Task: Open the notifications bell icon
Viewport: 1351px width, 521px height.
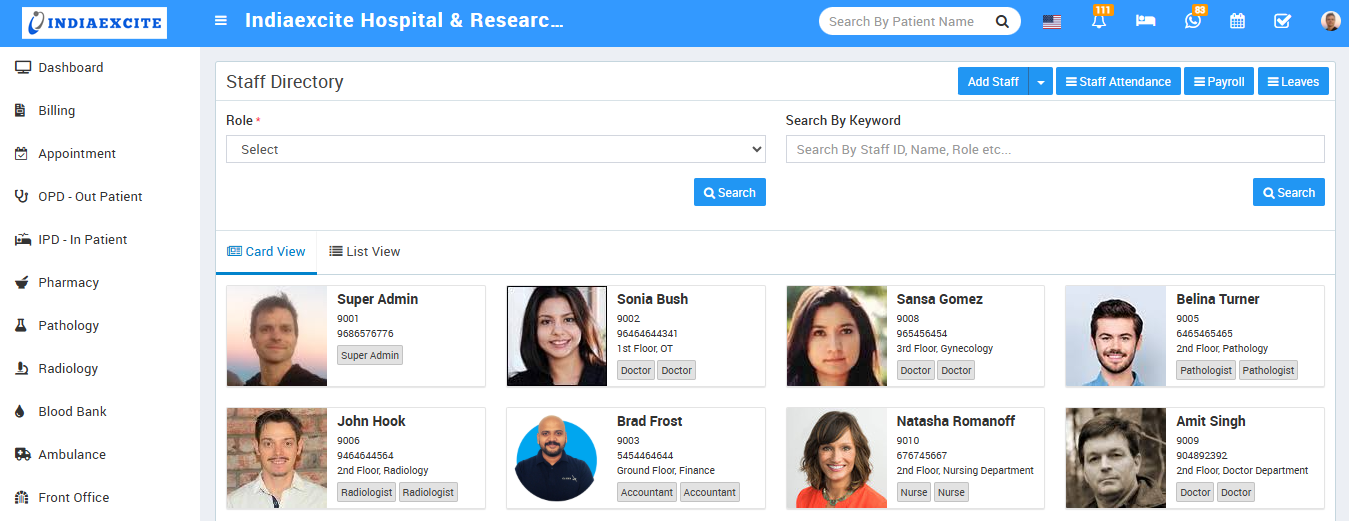Action: 1099,21
